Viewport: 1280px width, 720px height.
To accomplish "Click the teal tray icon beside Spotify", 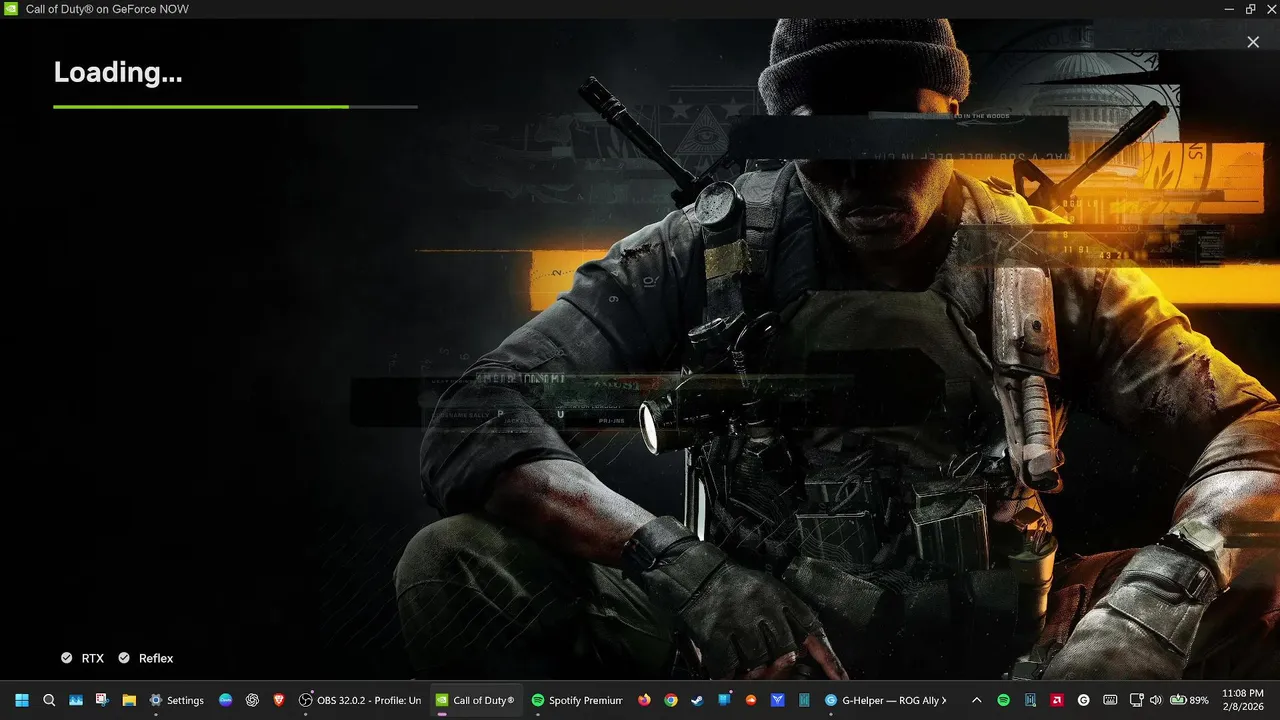I will pyautogui.click(x=1030, y=700).
